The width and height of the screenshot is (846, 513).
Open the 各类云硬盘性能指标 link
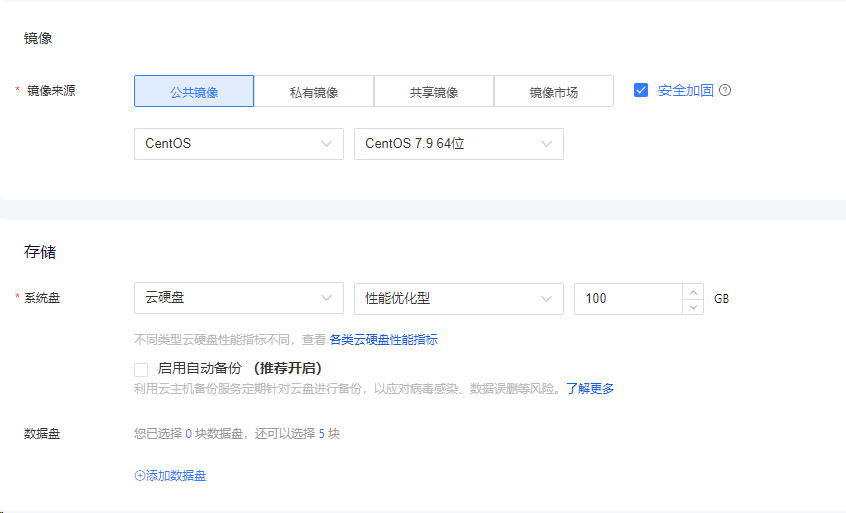click(383, 340)
